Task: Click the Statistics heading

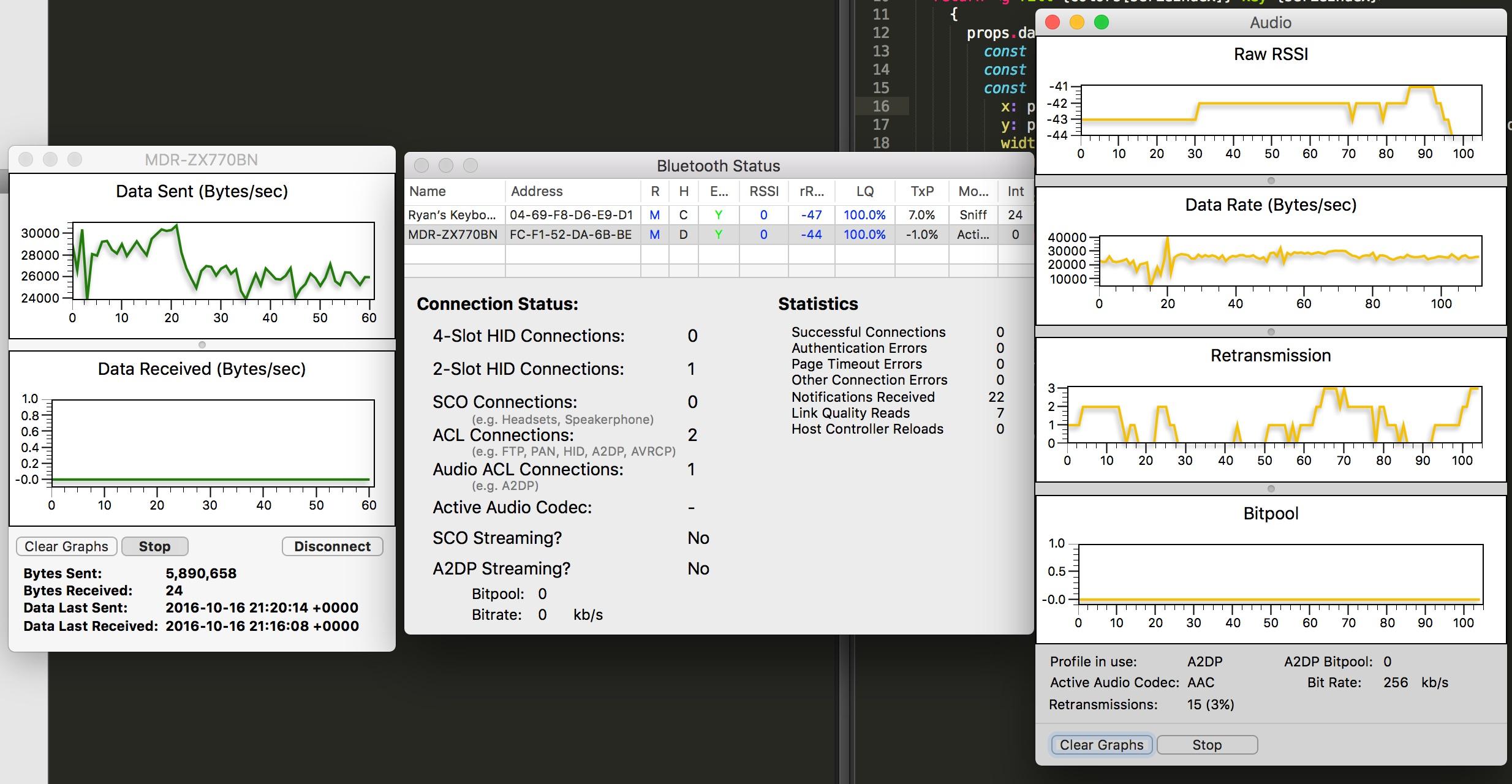Action: 818,304
